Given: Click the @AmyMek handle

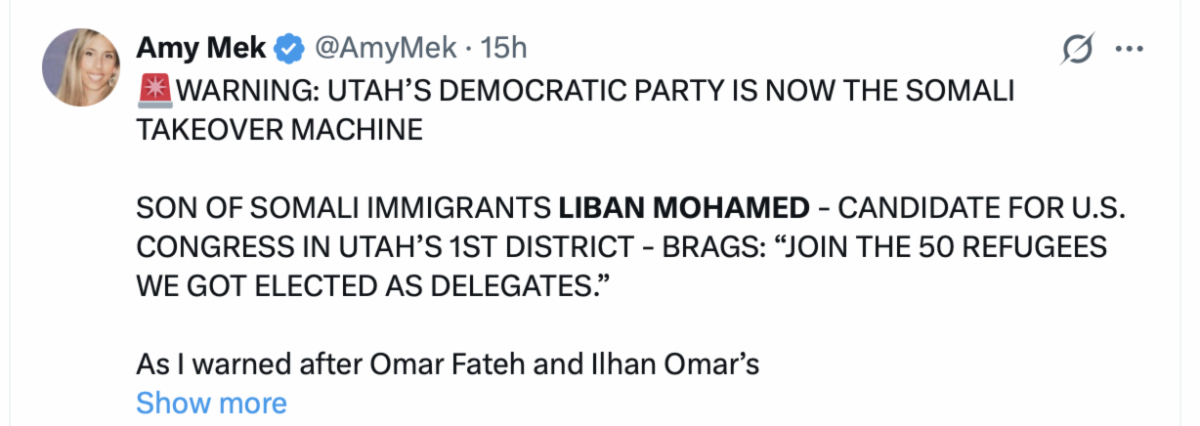Looking at the screenshot, I should coord(385,47).
